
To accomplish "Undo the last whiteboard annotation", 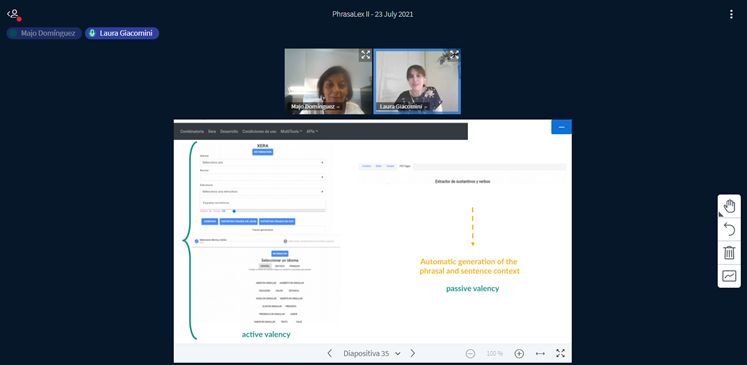I will (729, 229).
